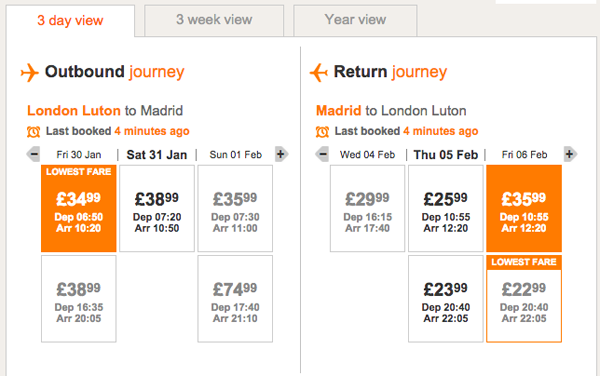Click the outbound last booked alarm clock icon

click(33, 132)
